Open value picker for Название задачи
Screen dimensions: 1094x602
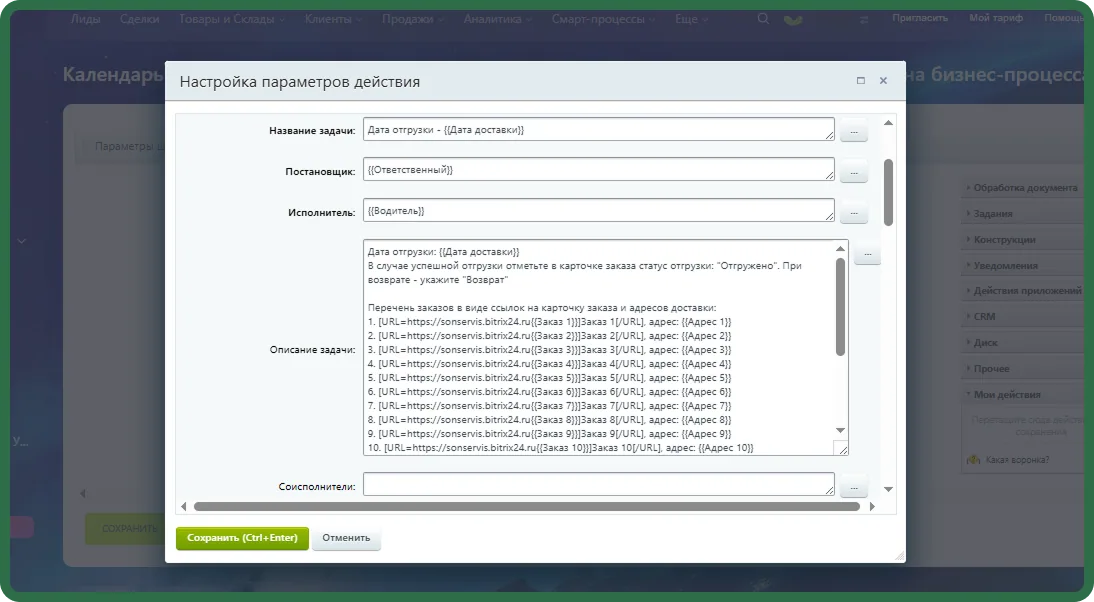click(854, 130)
